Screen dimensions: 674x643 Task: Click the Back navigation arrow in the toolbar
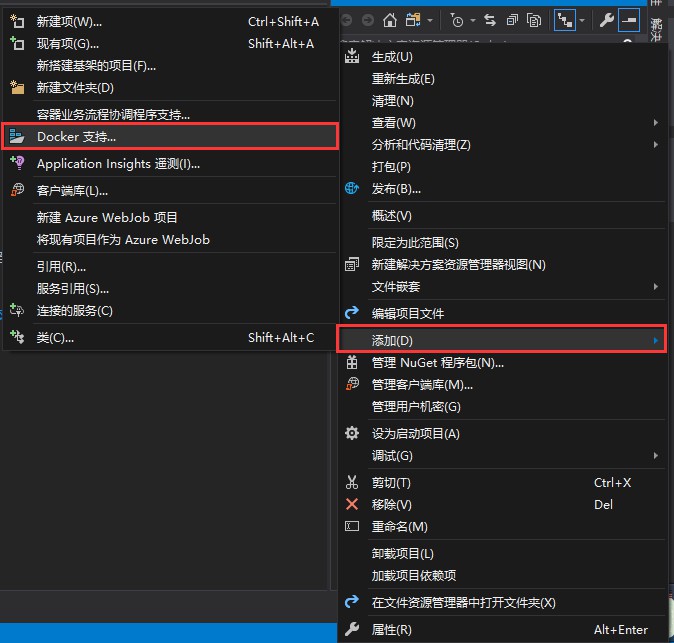click(x=347, y=20)
